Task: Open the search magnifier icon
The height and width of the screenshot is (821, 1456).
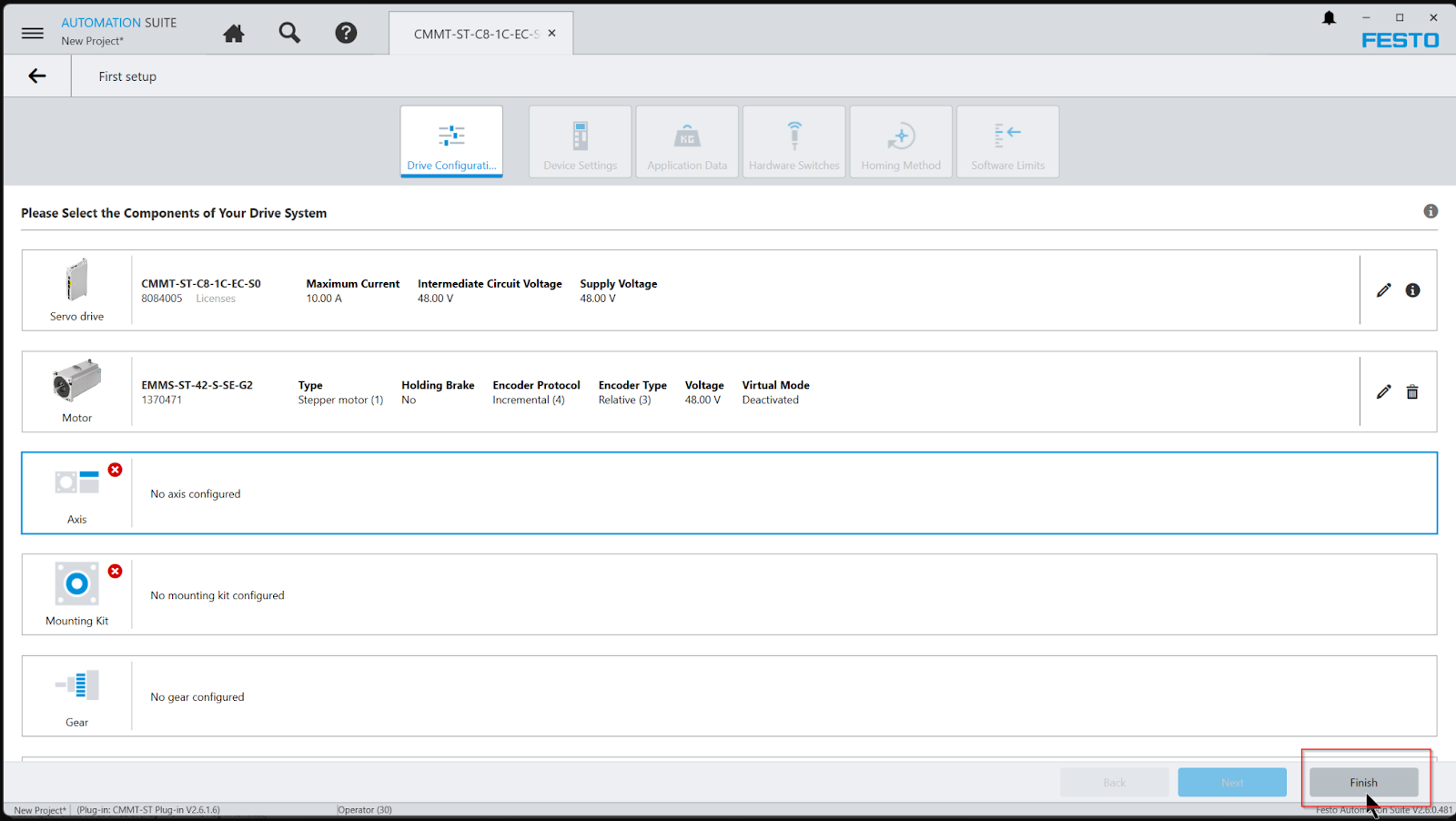Action: click(289, 33)
